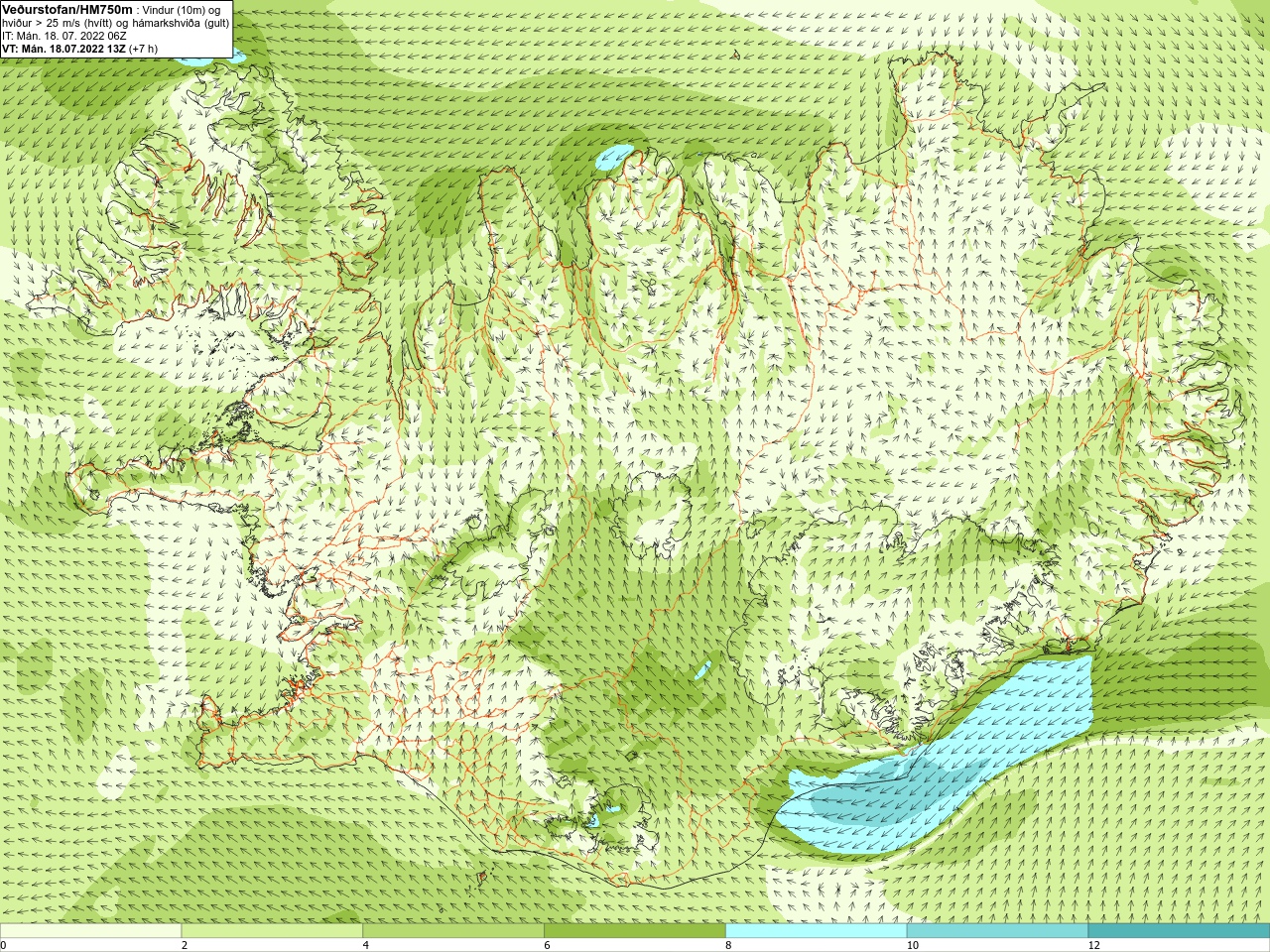Click the legend label '4'
This screenshot has width=1270, height=952.
coord(366,945)
